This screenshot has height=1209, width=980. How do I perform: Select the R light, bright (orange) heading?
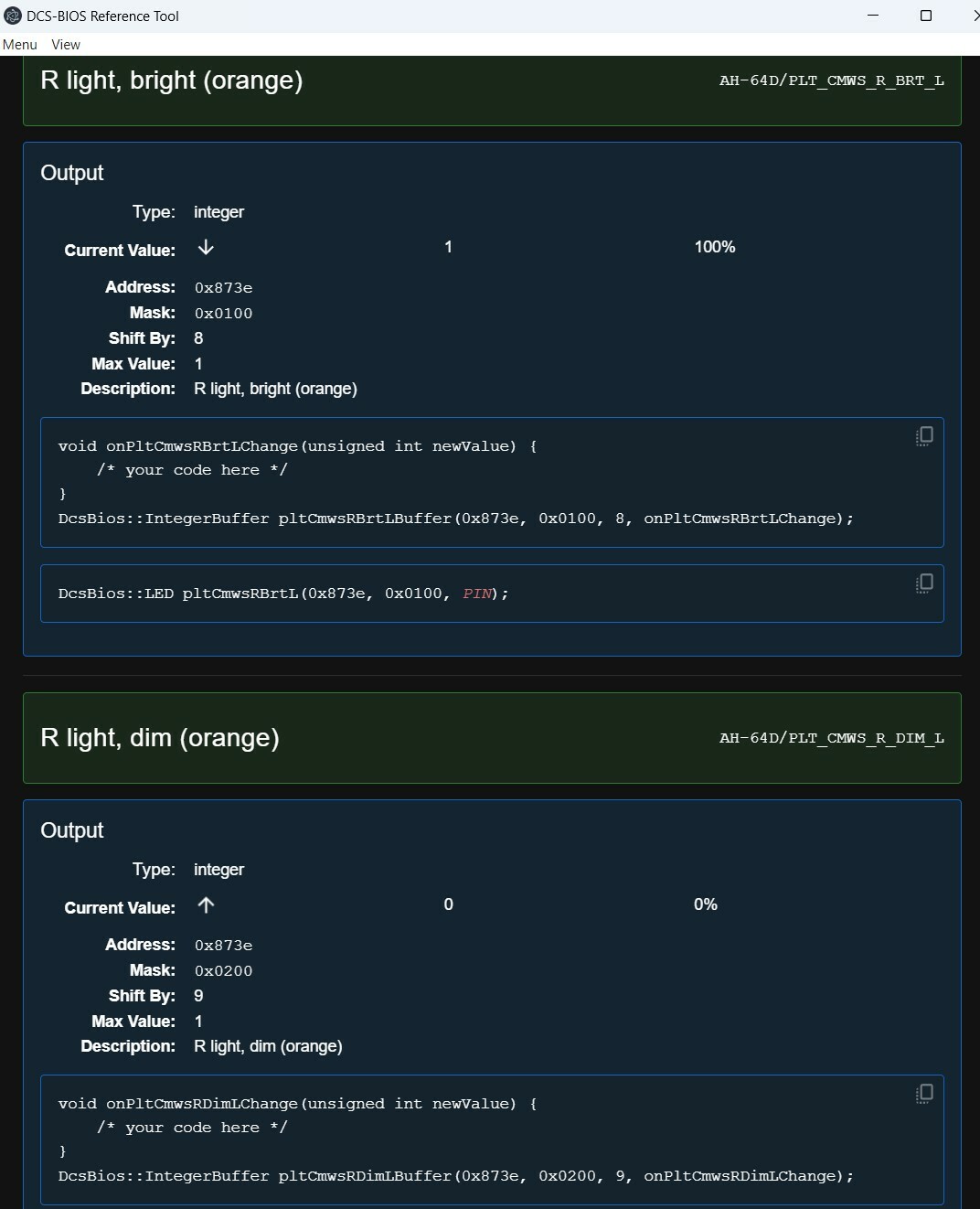172,80
